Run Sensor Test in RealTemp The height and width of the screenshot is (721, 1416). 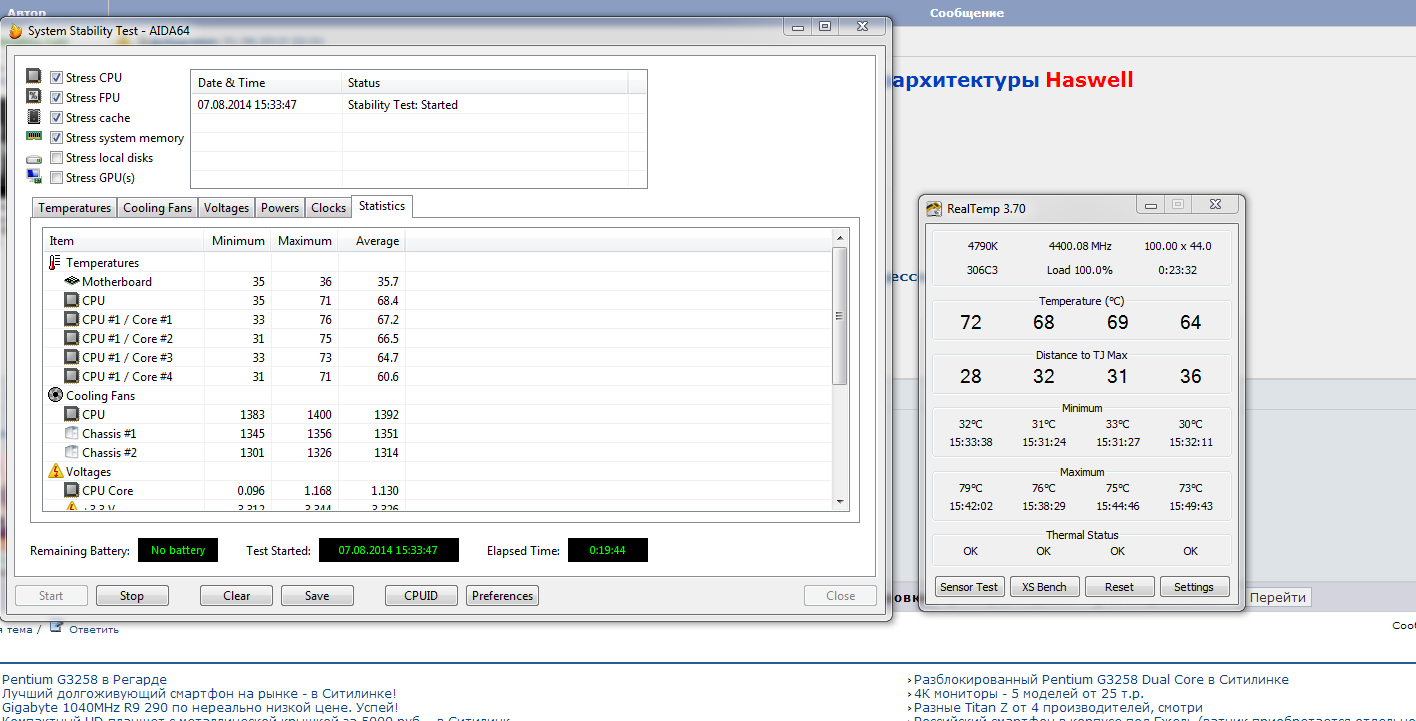969,587
